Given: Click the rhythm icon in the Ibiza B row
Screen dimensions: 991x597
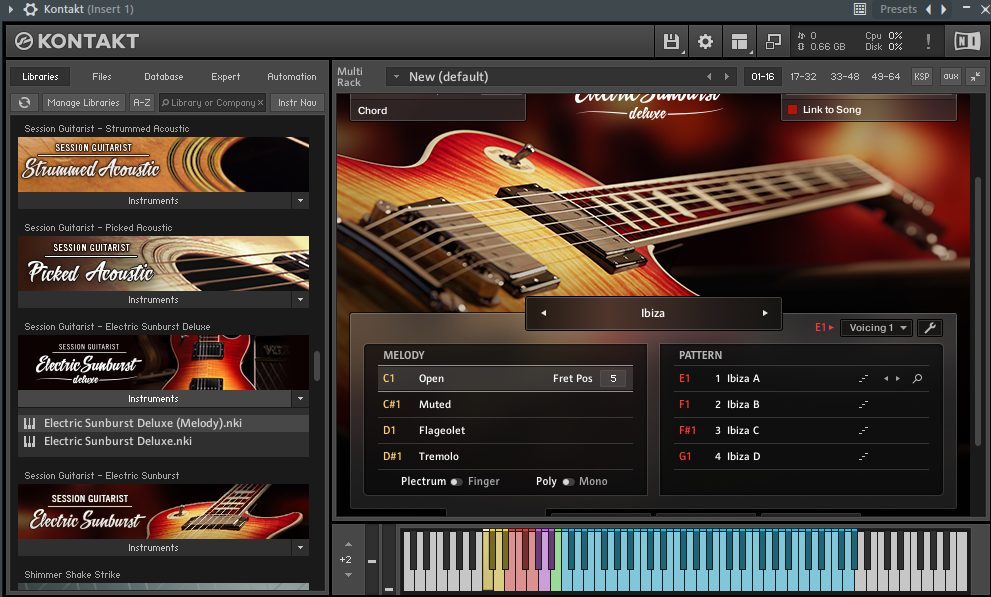Looking at the screenshot, I should [x=863, y=404].
